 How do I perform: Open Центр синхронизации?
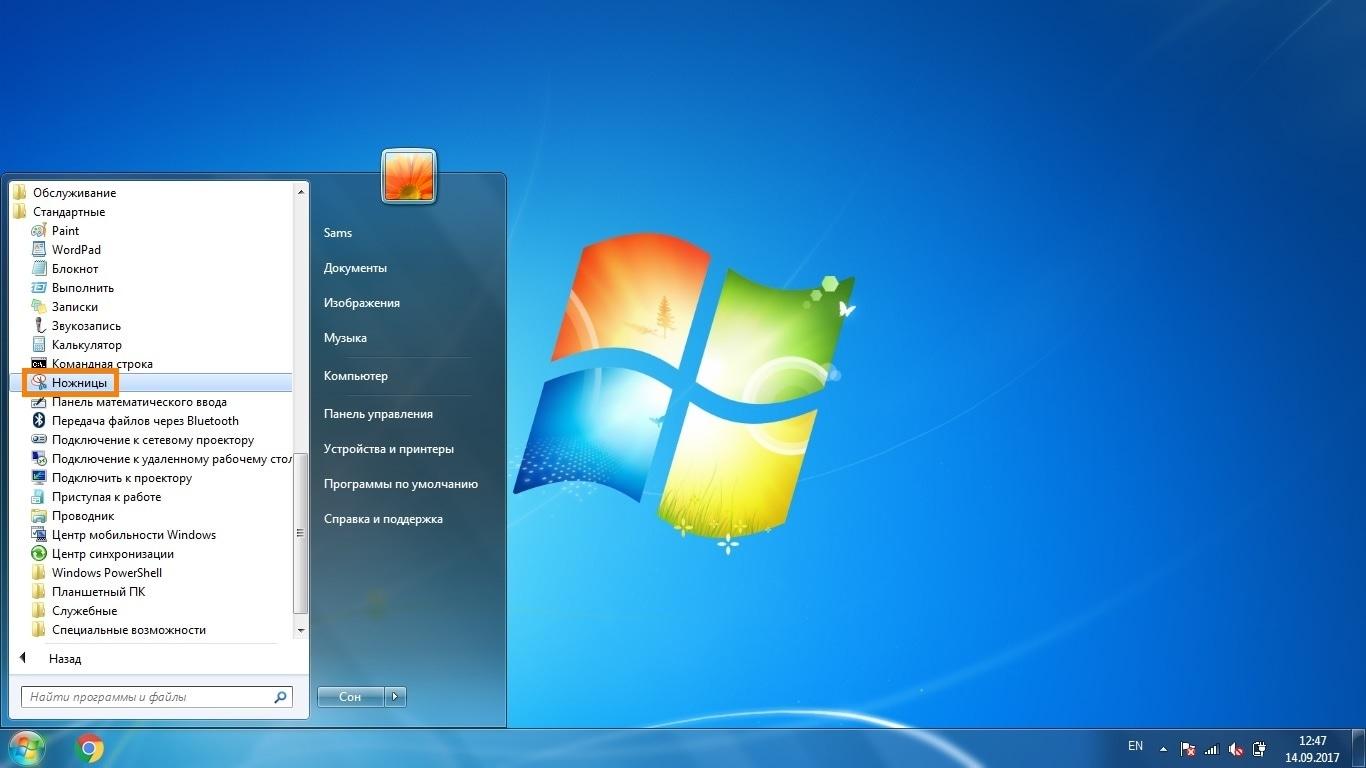click(x=112, y=554)
